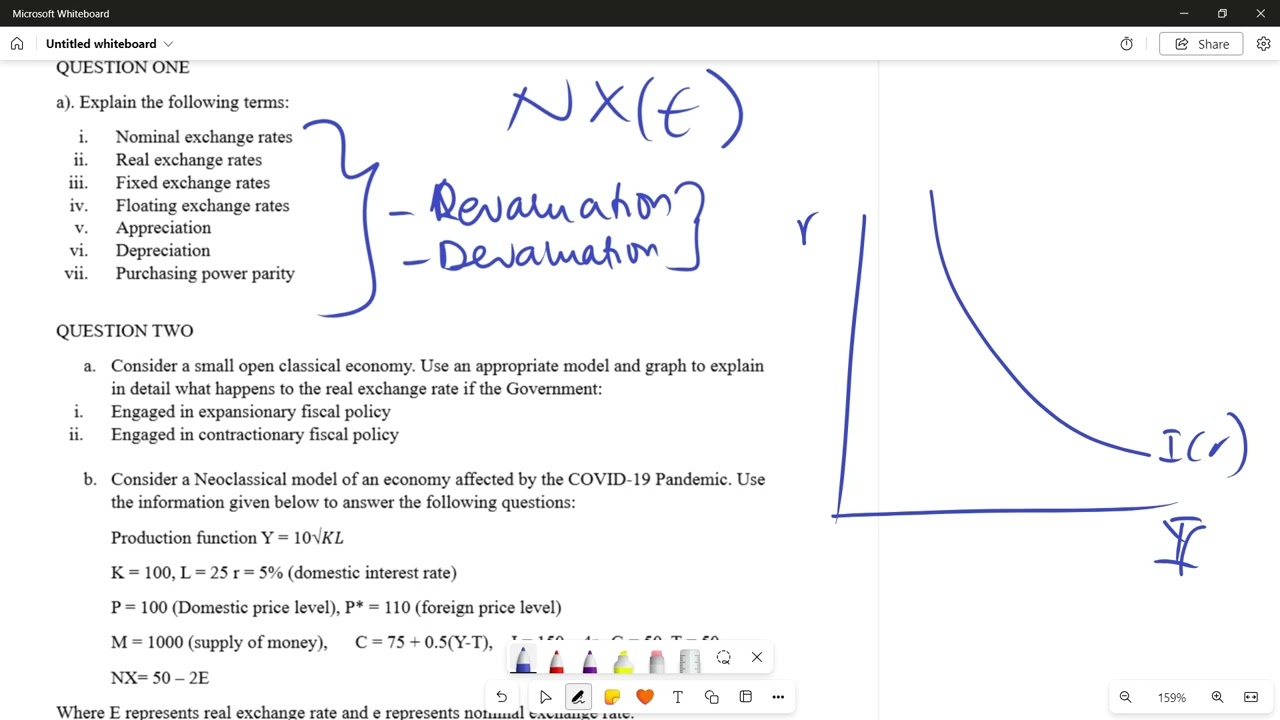This screenshot has height=720, width=1280.
Task: Open the templates panel
Action: tap(745, 697)
